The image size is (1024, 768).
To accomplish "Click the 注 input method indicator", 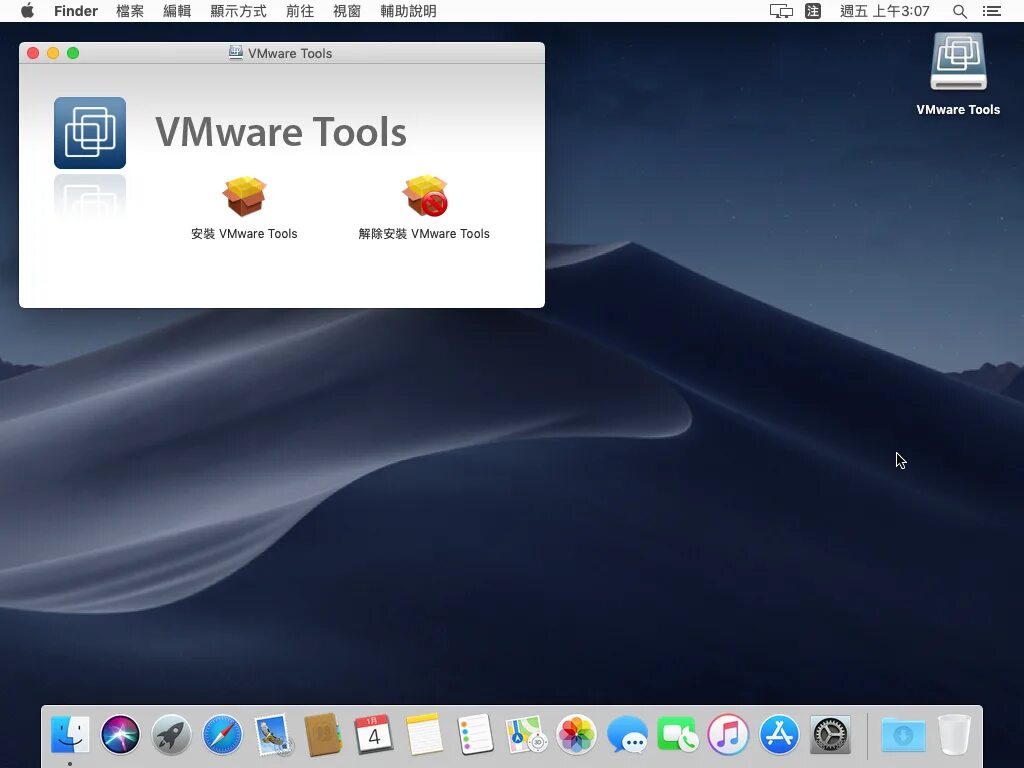I will point(812,11).
